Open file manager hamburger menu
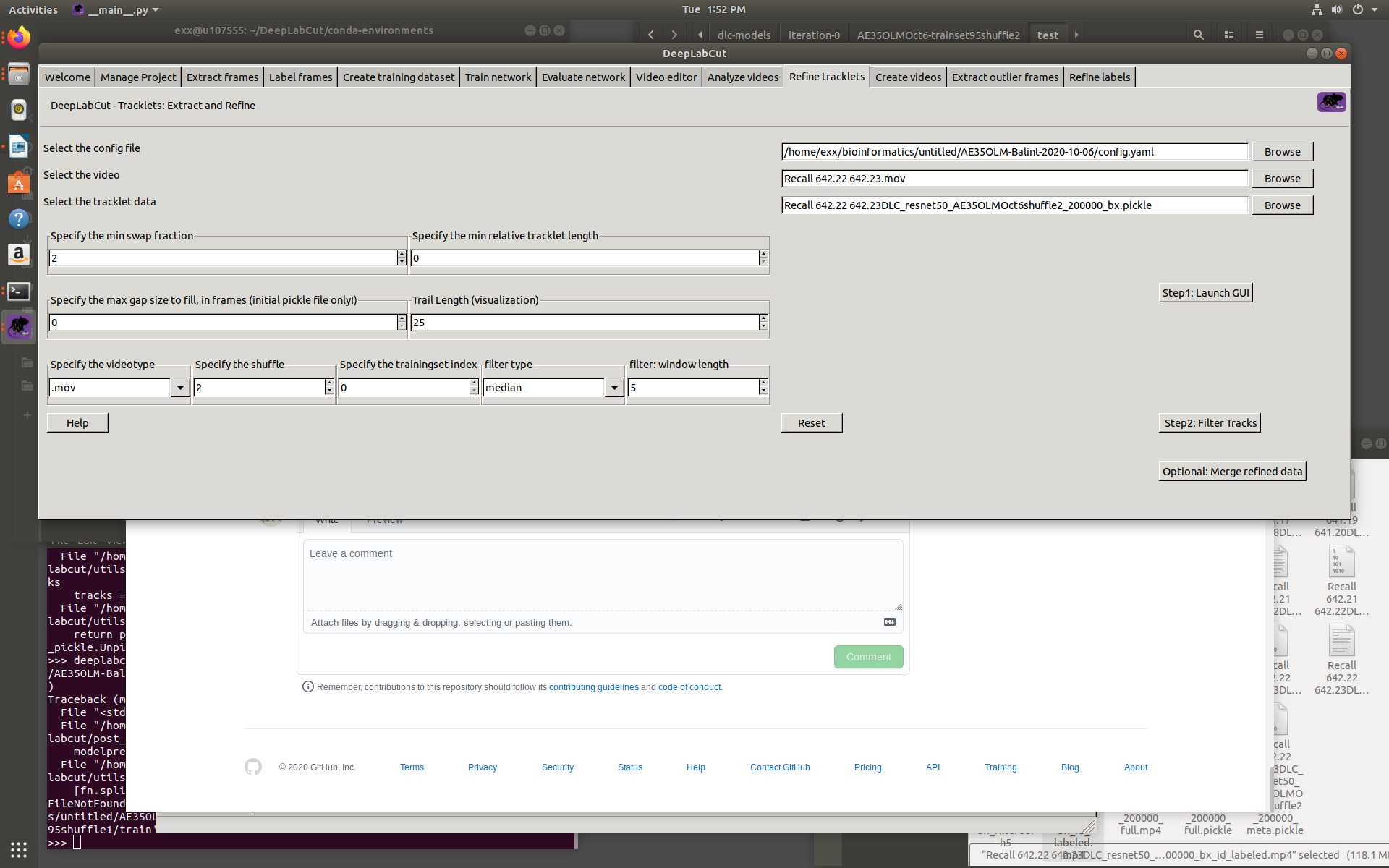The image size is (1389, 868). pyautogui.click(x=1260, y=35)
